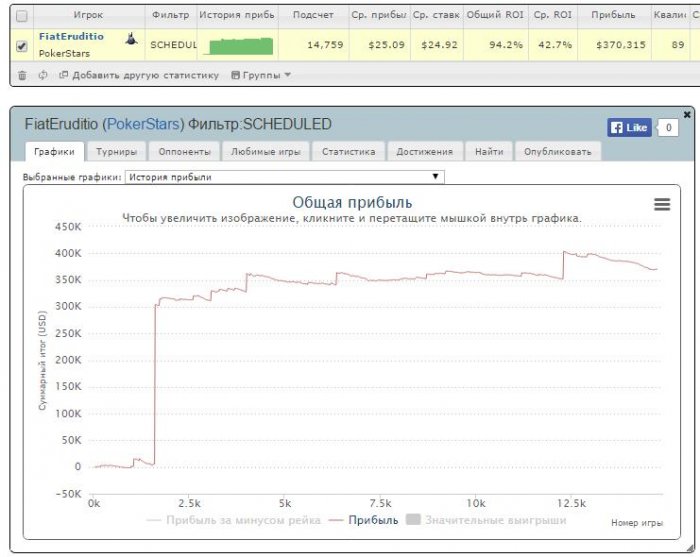
Task: Toggle Значительные выигрыши legend item
Action: 486,520
